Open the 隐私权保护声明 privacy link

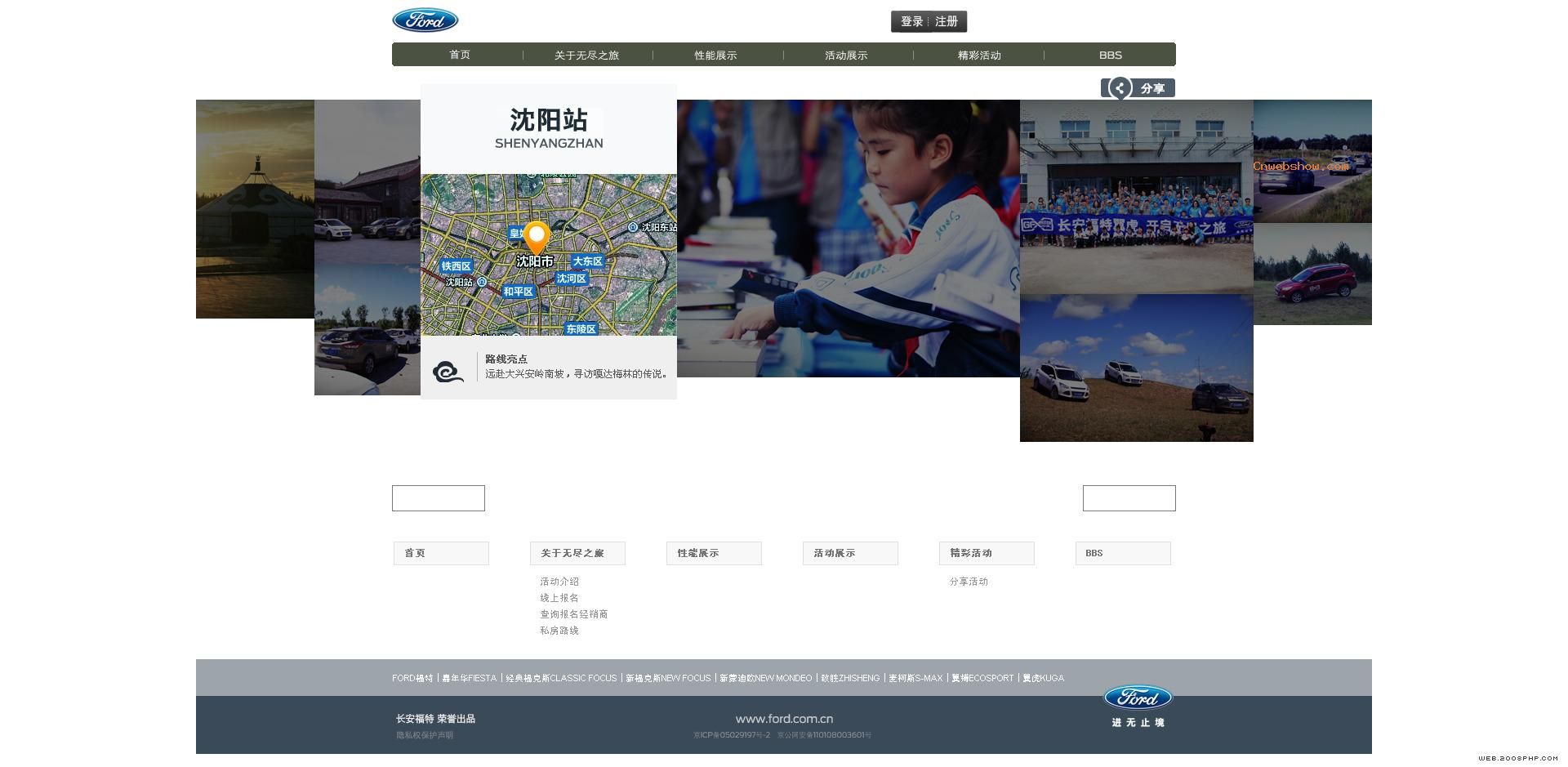[425, 735]
